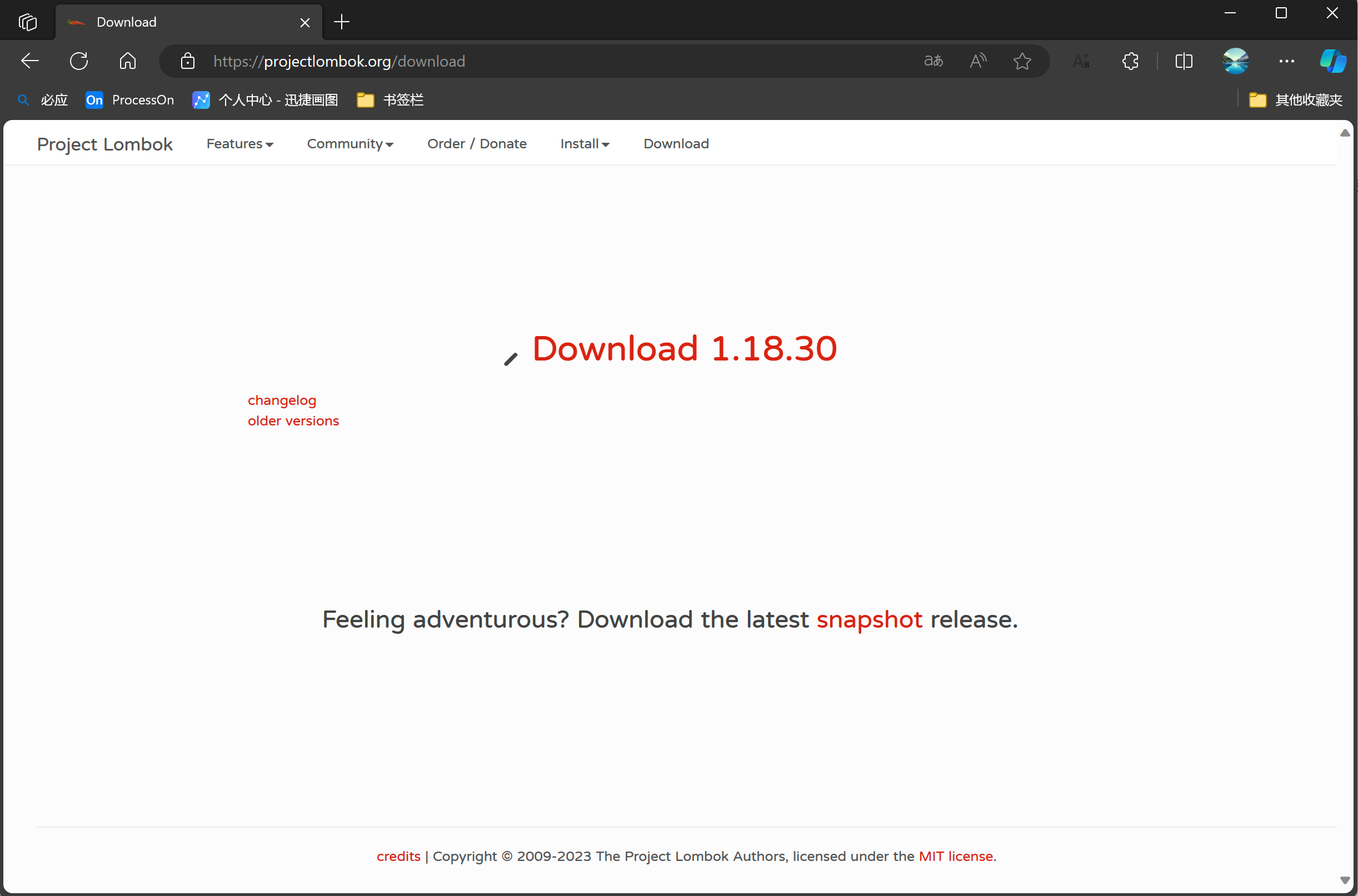The height and width of the screenshot is (896, 1358).
Task: Select Download in the navigation bar
Action: pyautogui.click(x=676, y=143)
